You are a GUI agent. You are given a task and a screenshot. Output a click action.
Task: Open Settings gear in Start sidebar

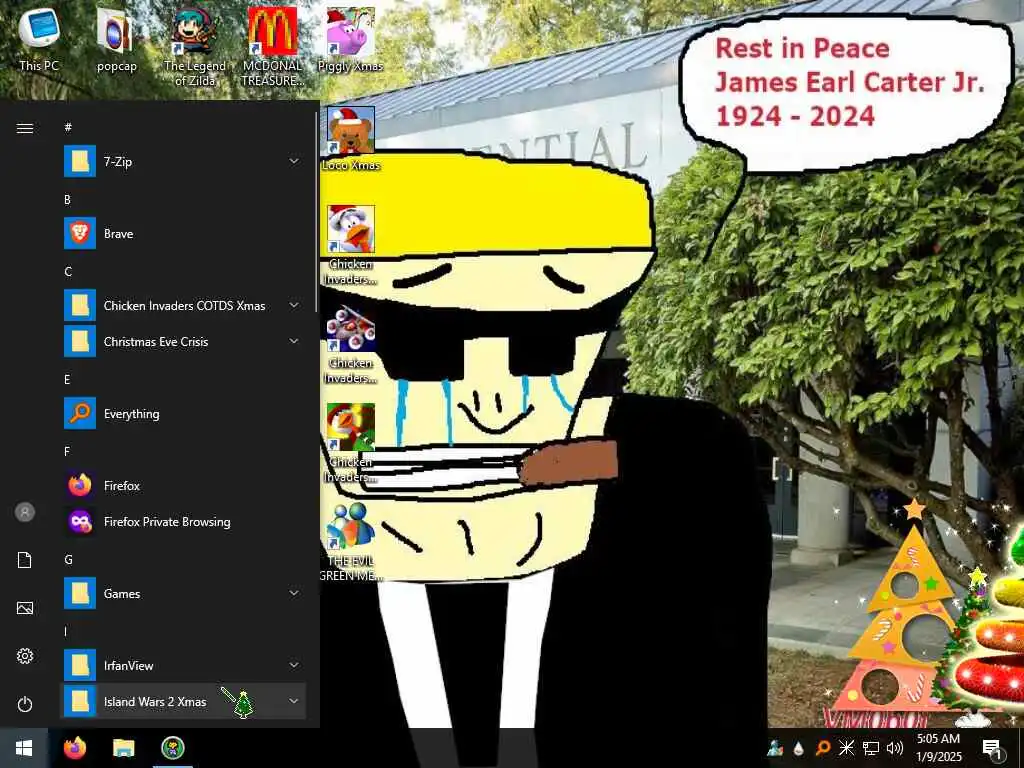click(25, 656)
